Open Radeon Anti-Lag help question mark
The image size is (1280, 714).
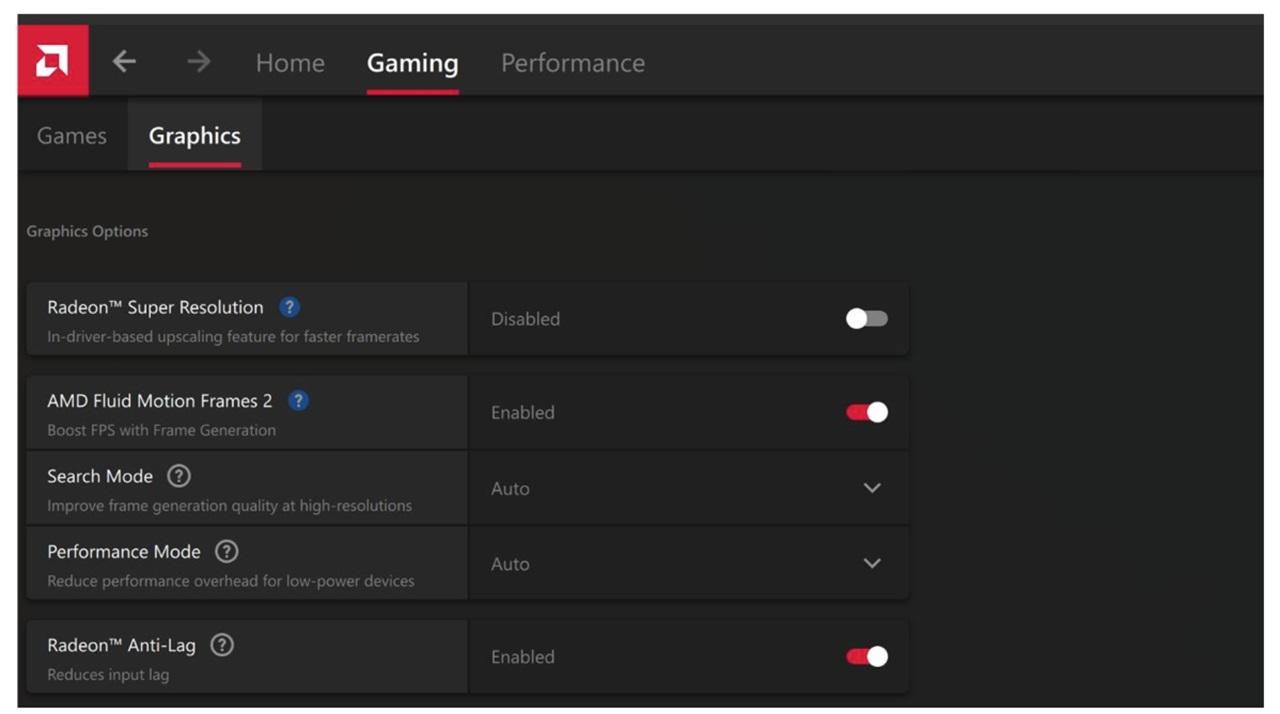(x=222, y=645)
